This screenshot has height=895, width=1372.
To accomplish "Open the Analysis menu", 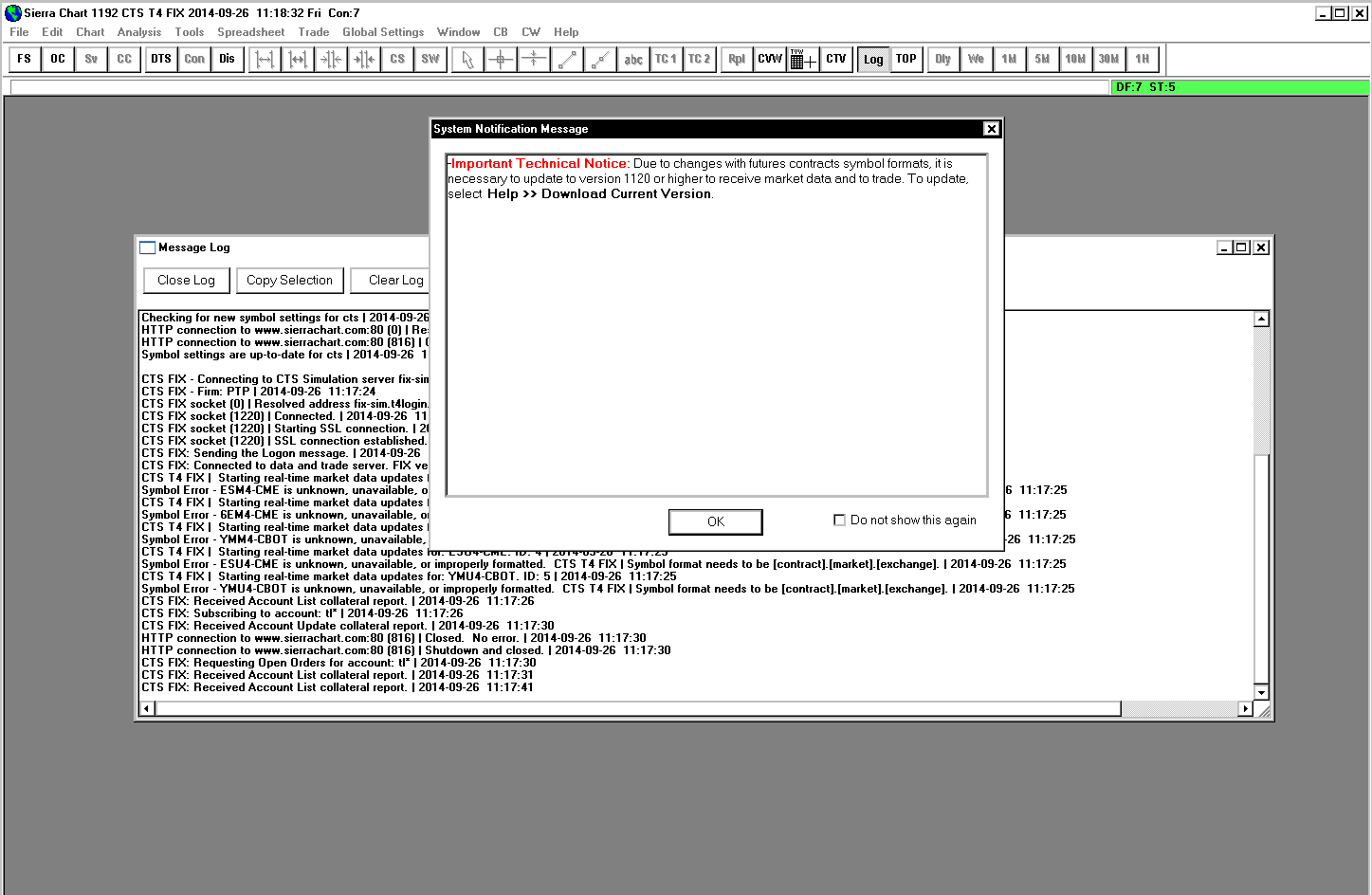I will [139, 32].
